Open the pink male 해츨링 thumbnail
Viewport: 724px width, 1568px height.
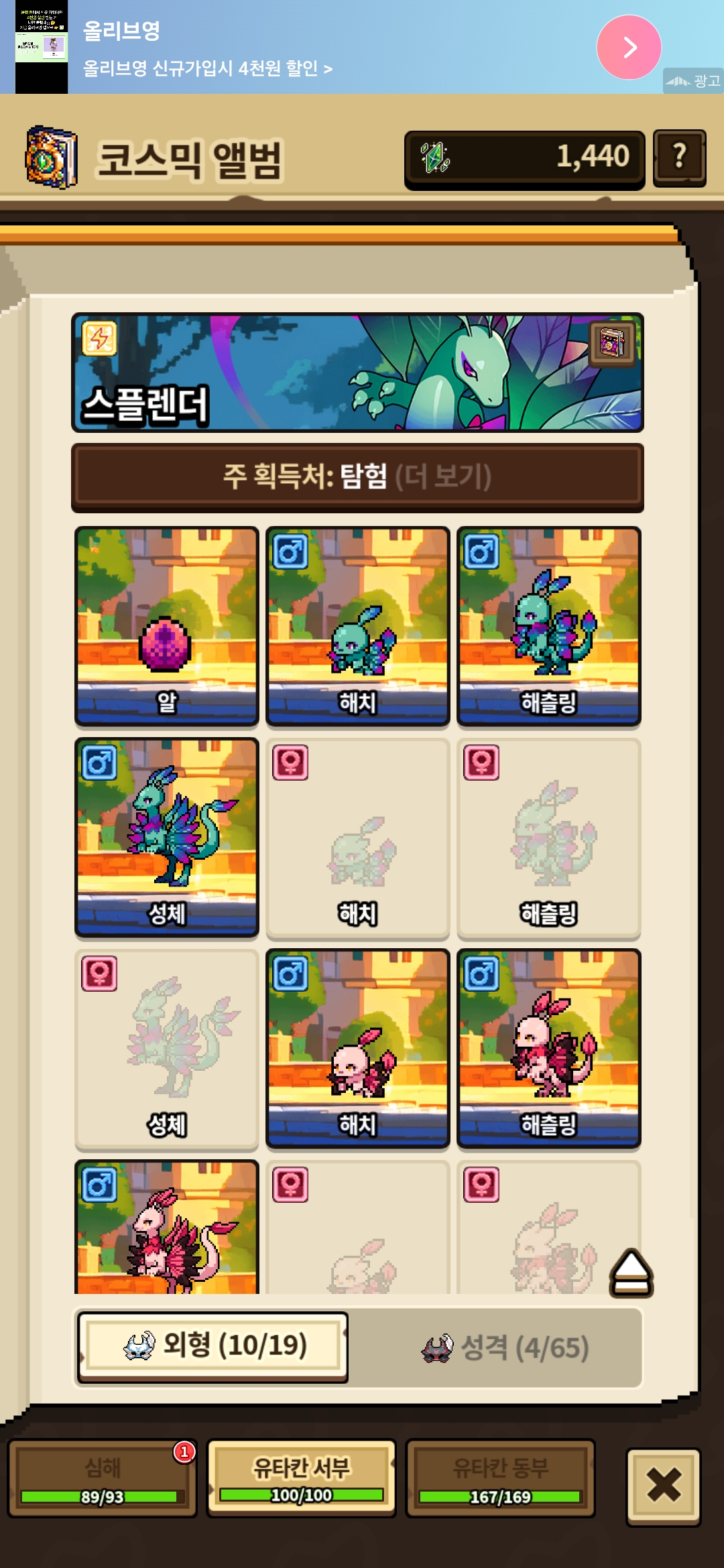coord(548,1048)
